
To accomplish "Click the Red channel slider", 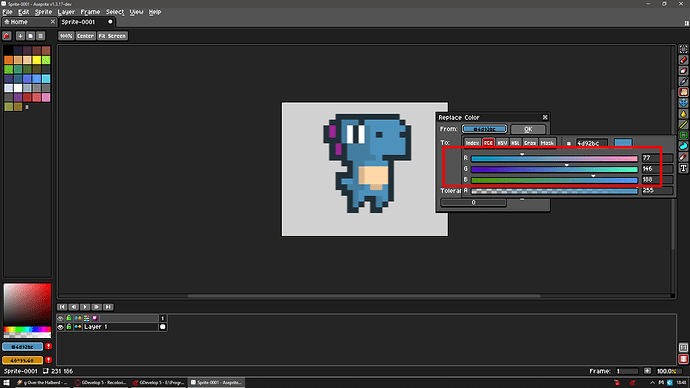I will [x=554, y=158].
